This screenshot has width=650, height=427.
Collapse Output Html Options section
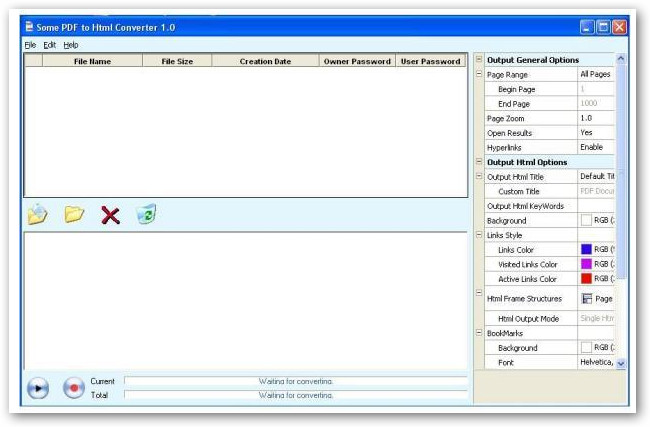coord(479,161)
